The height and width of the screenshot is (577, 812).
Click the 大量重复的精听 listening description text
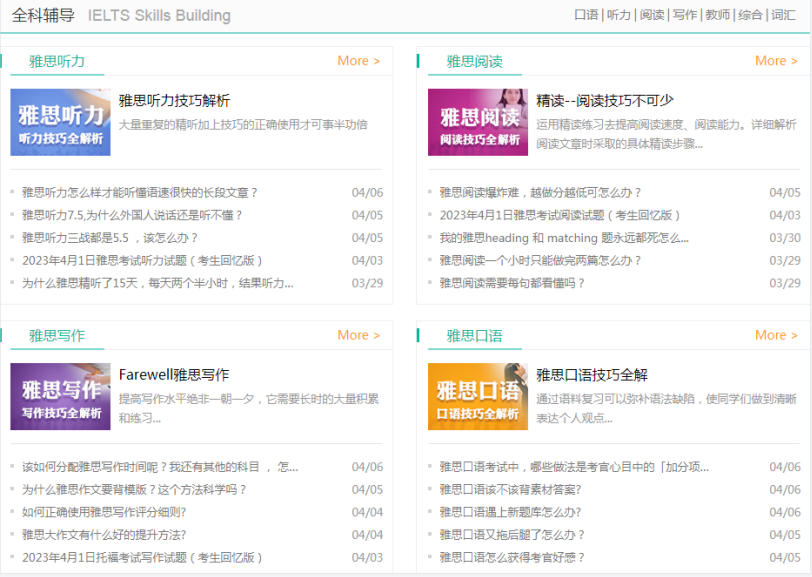243,125
